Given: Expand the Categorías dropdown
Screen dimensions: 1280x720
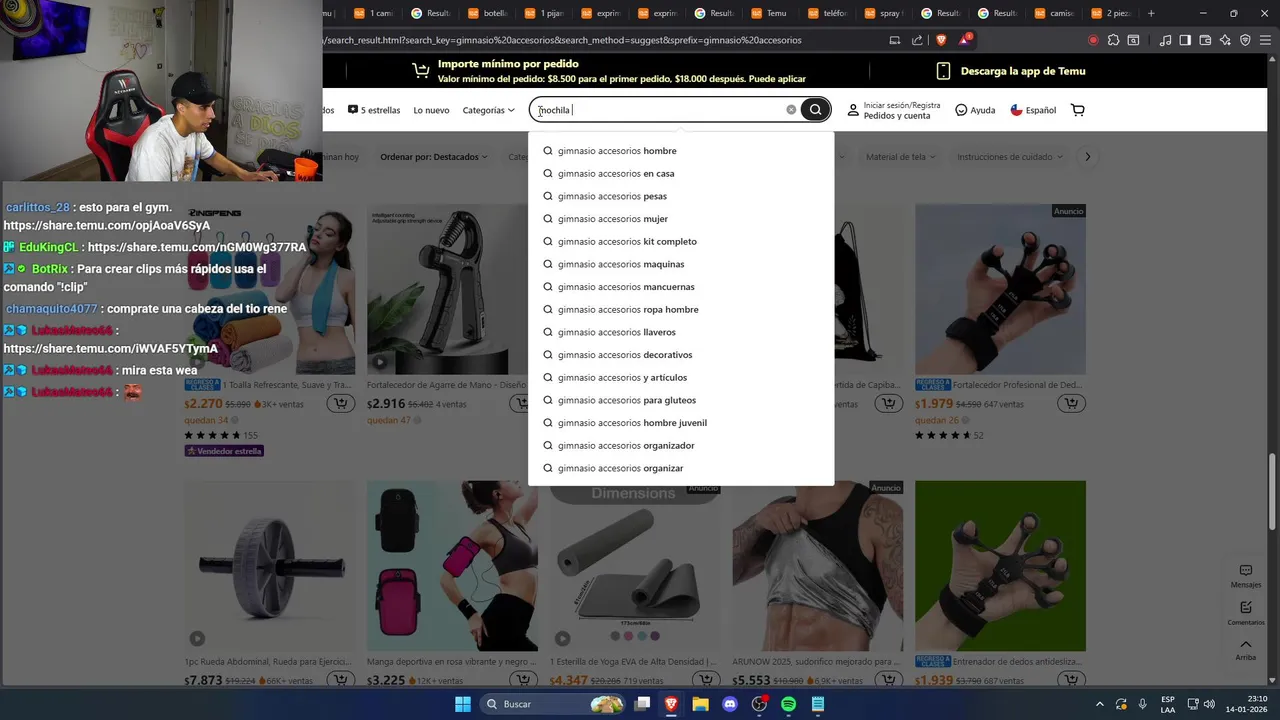Looking at the screenshot, I should [x=488, y=110].
